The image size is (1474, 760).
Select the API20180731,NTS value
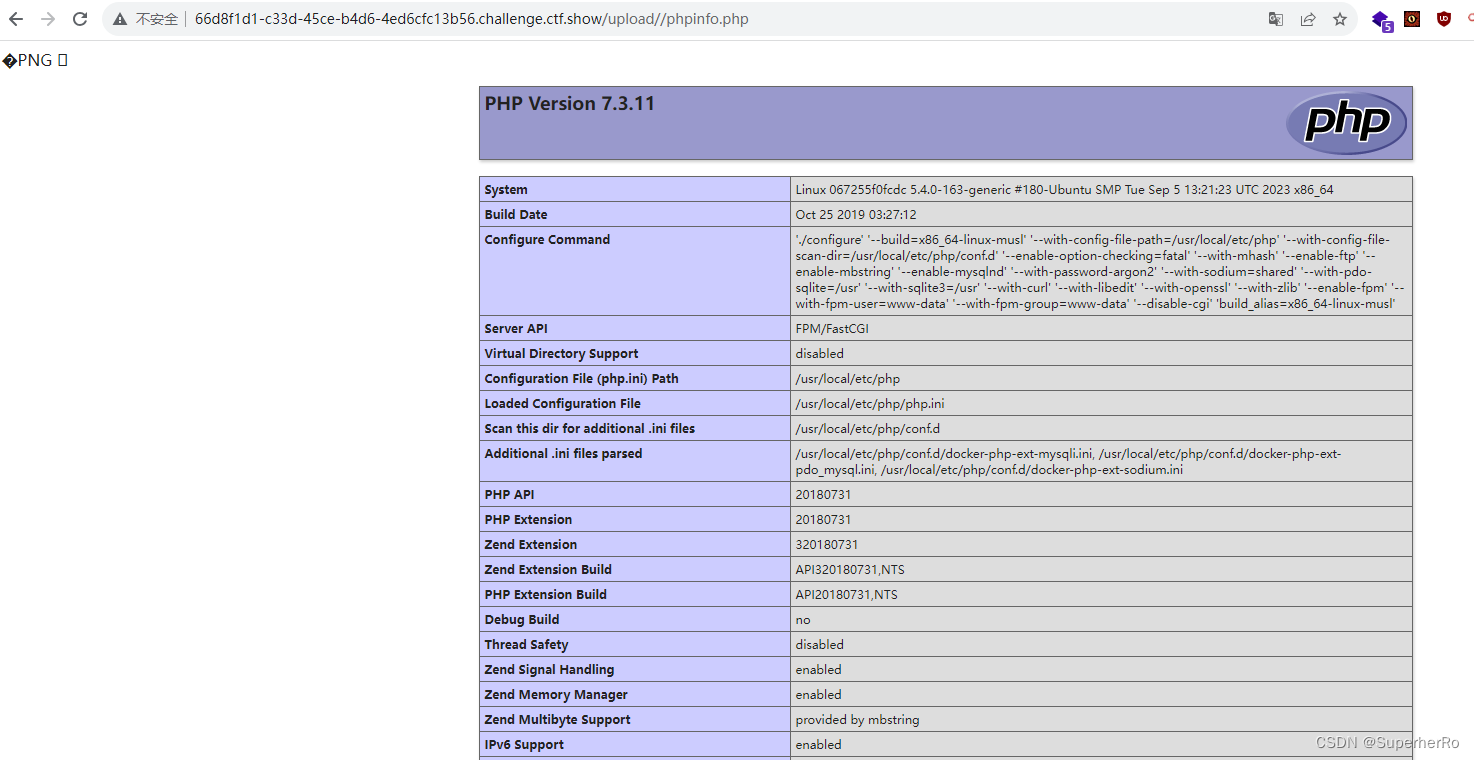(847, 595)
